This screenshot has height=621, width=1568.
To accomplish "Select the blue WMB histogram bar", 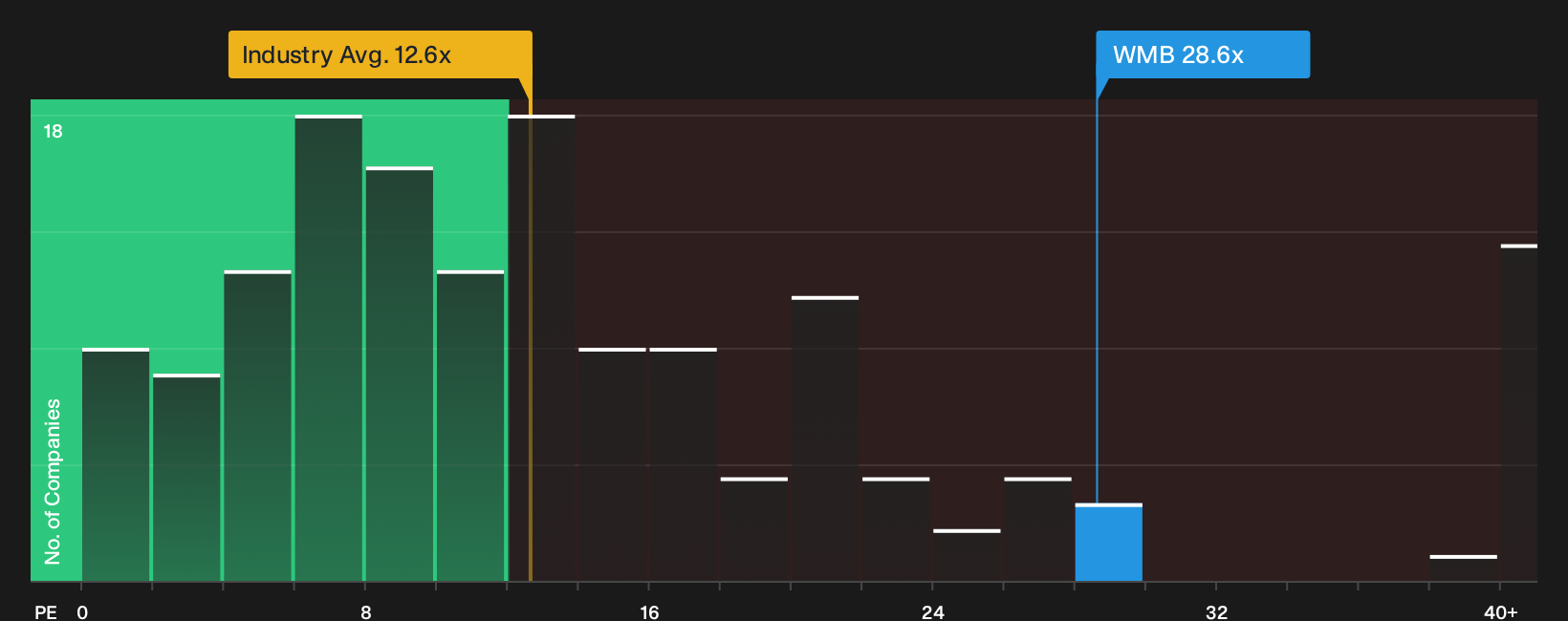I will 1108,543.
